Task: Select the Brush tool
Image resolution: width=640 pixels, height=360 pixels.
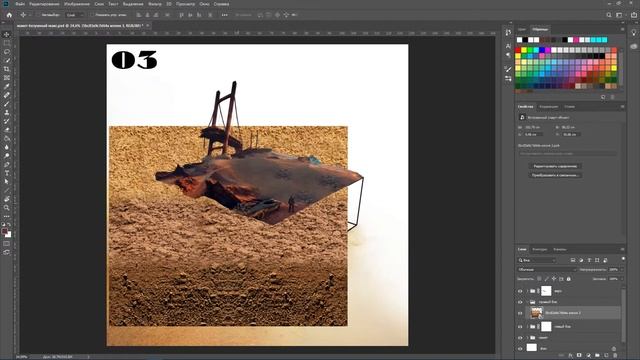Action: coord(7,104)
